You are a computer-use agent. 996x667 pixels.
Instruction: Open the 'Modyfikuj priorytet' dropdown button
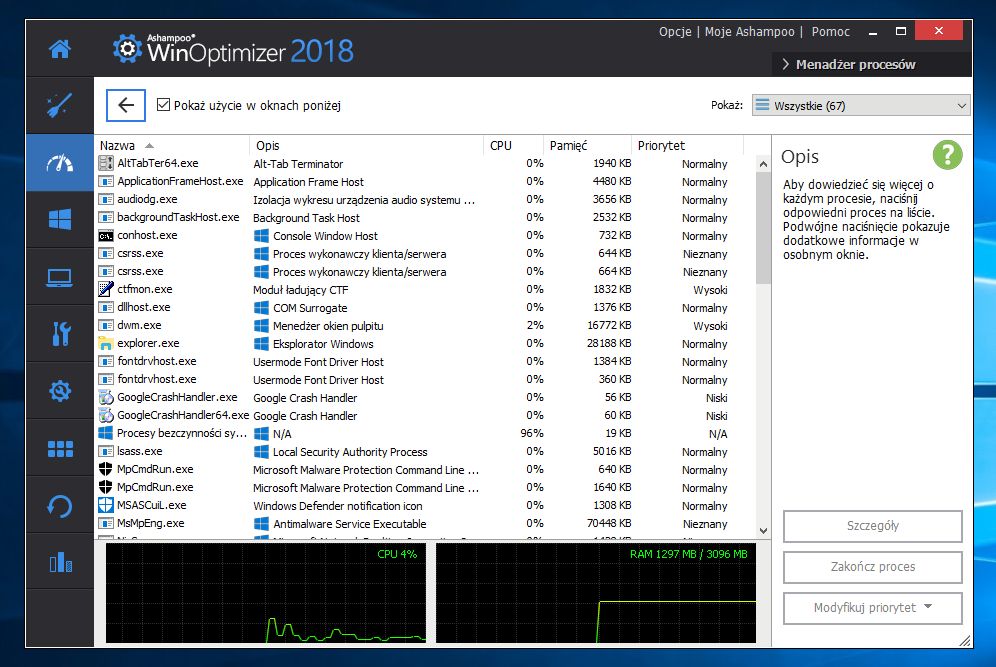[872, 608]
